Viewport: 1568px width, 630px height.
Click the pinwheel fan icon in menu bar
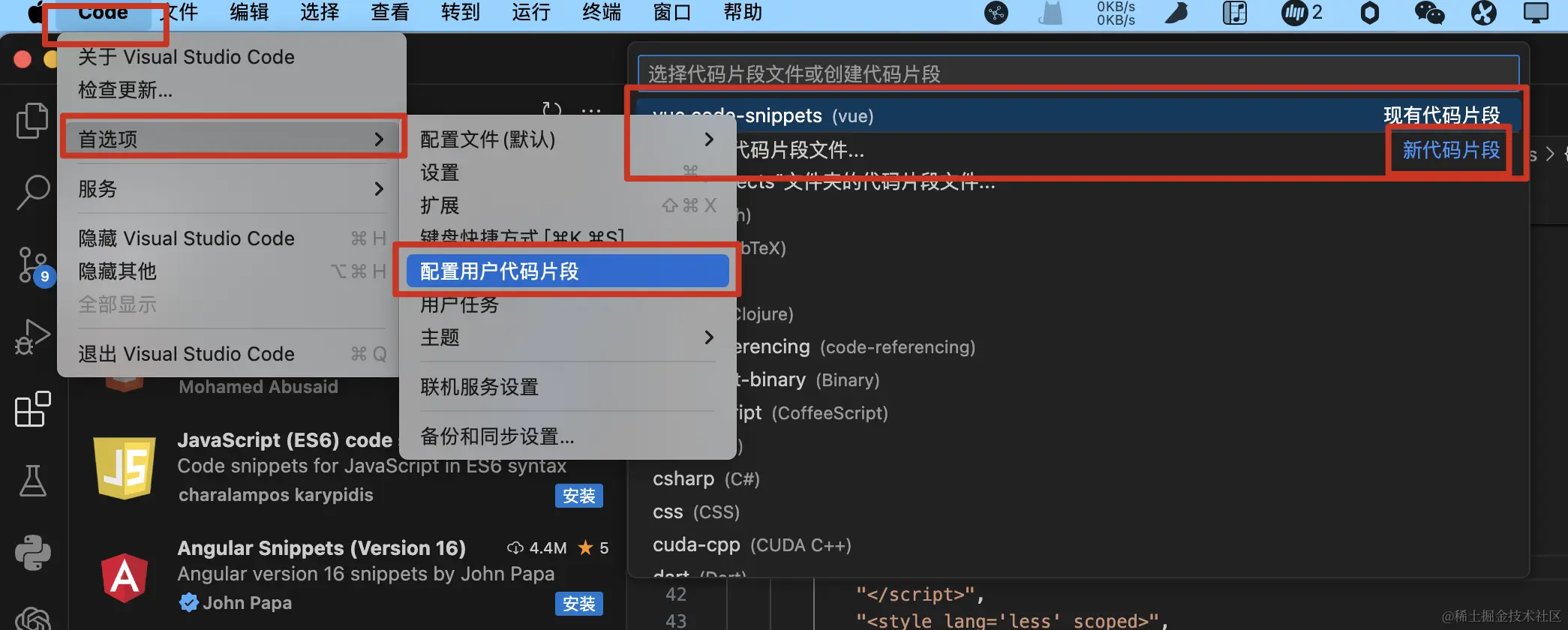[x=1483, y=13]
